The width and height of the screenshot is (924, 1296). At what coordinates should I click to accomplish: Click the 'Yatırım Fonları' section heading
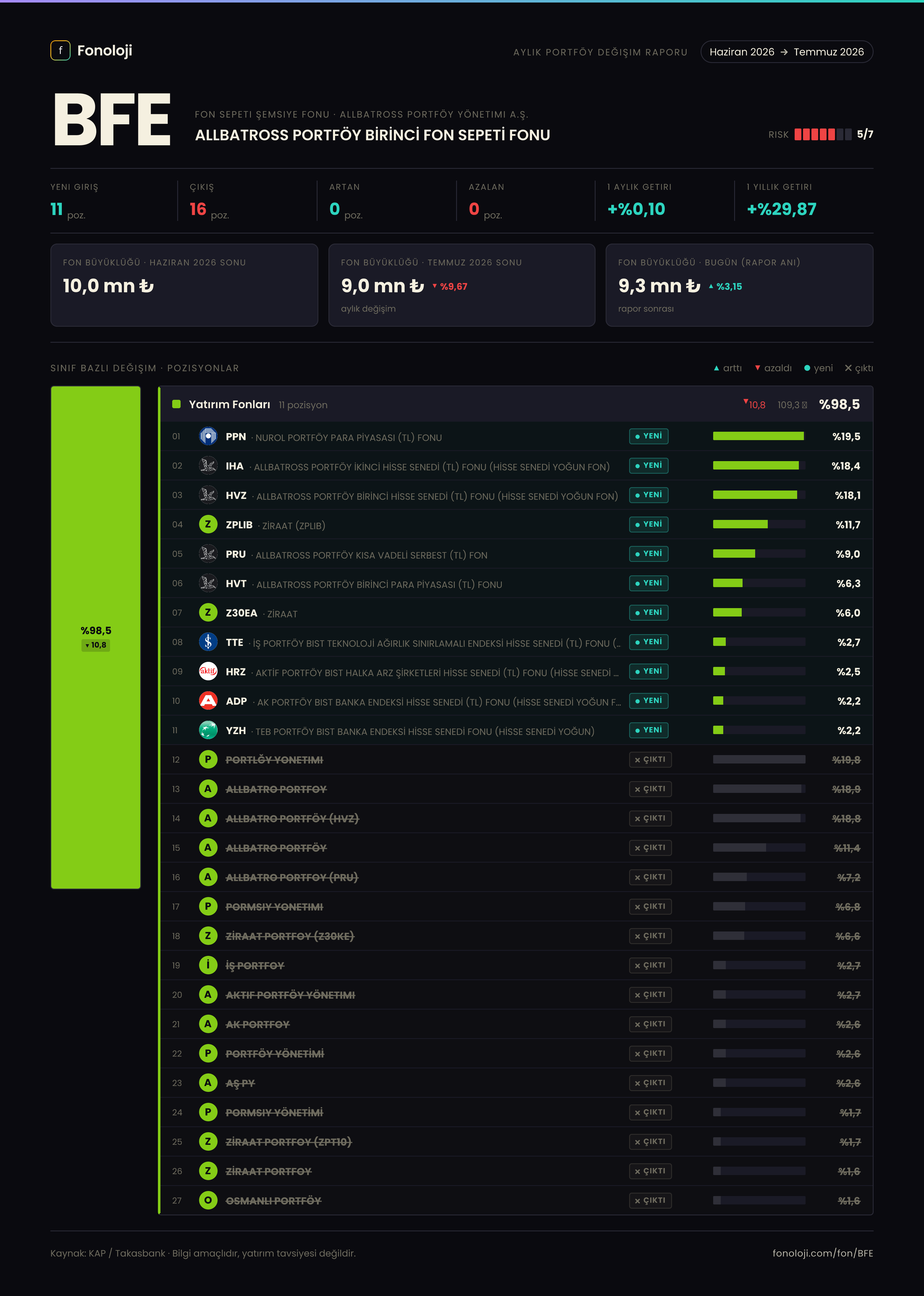pos(229,405)
